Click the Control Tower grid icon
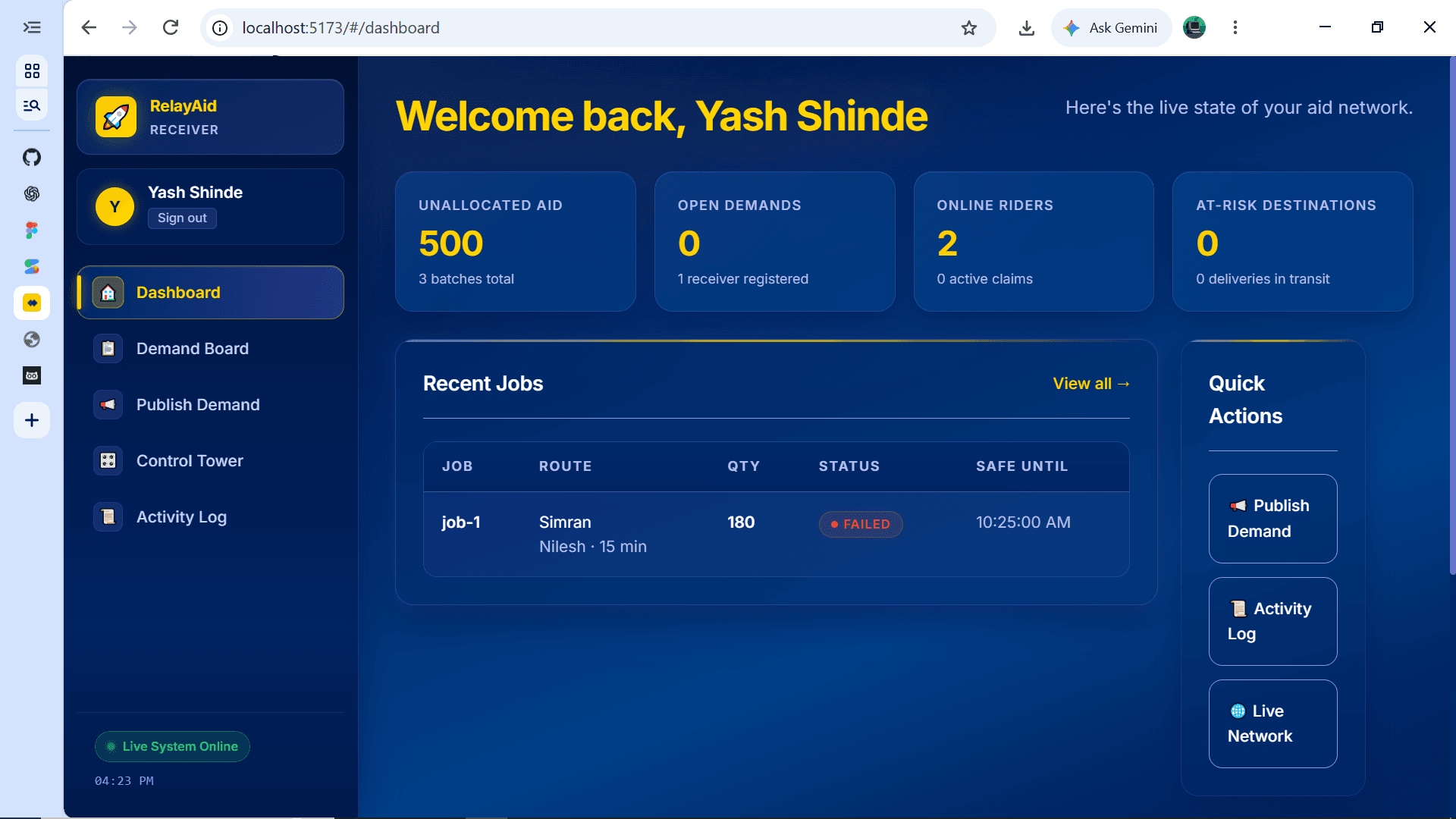The width and height of the screenshot is (1456, 819). [x=108, y=461]
